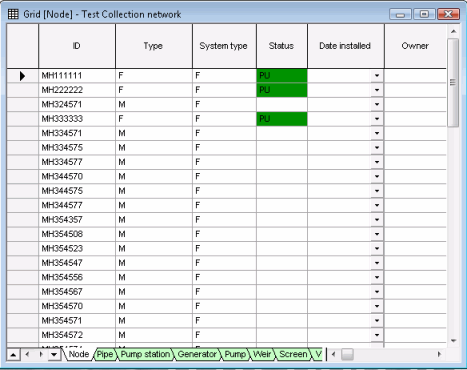The width and height of the screenshot is (467, 370).
Task: Click ID cell MH344577
Action: (x=77, y=205)
